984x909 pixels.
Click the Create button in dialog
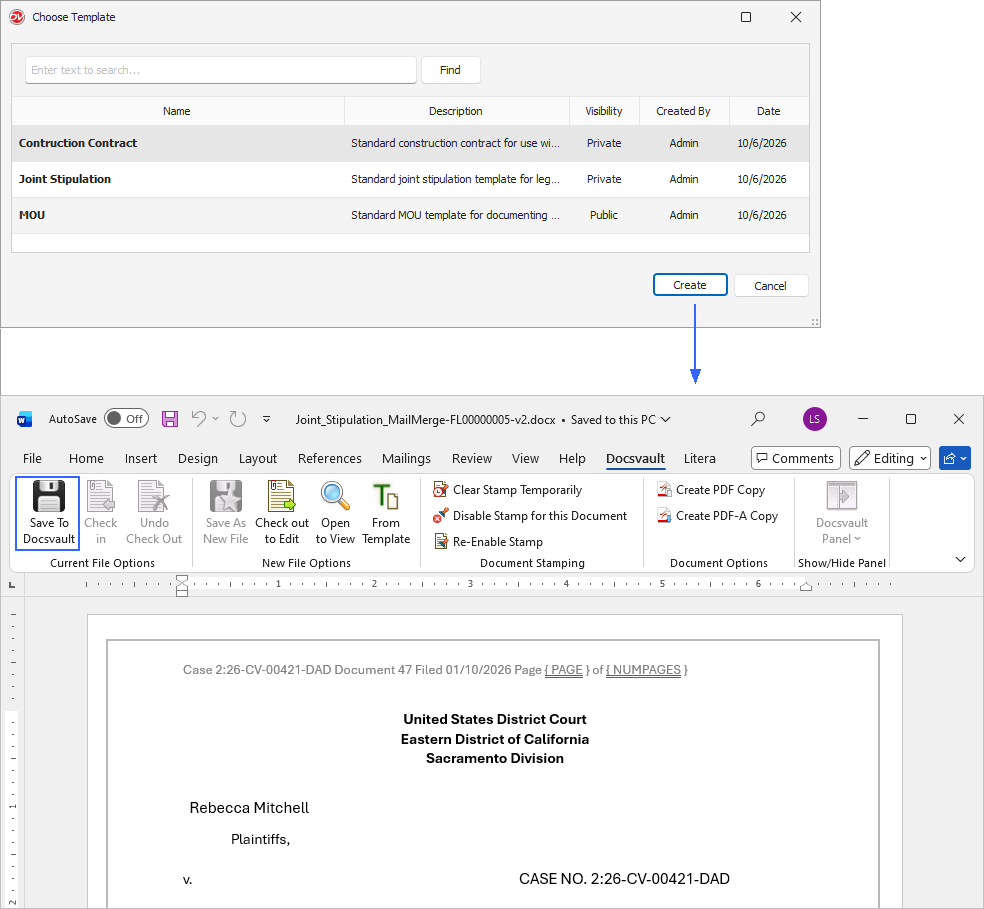point(690,285)
